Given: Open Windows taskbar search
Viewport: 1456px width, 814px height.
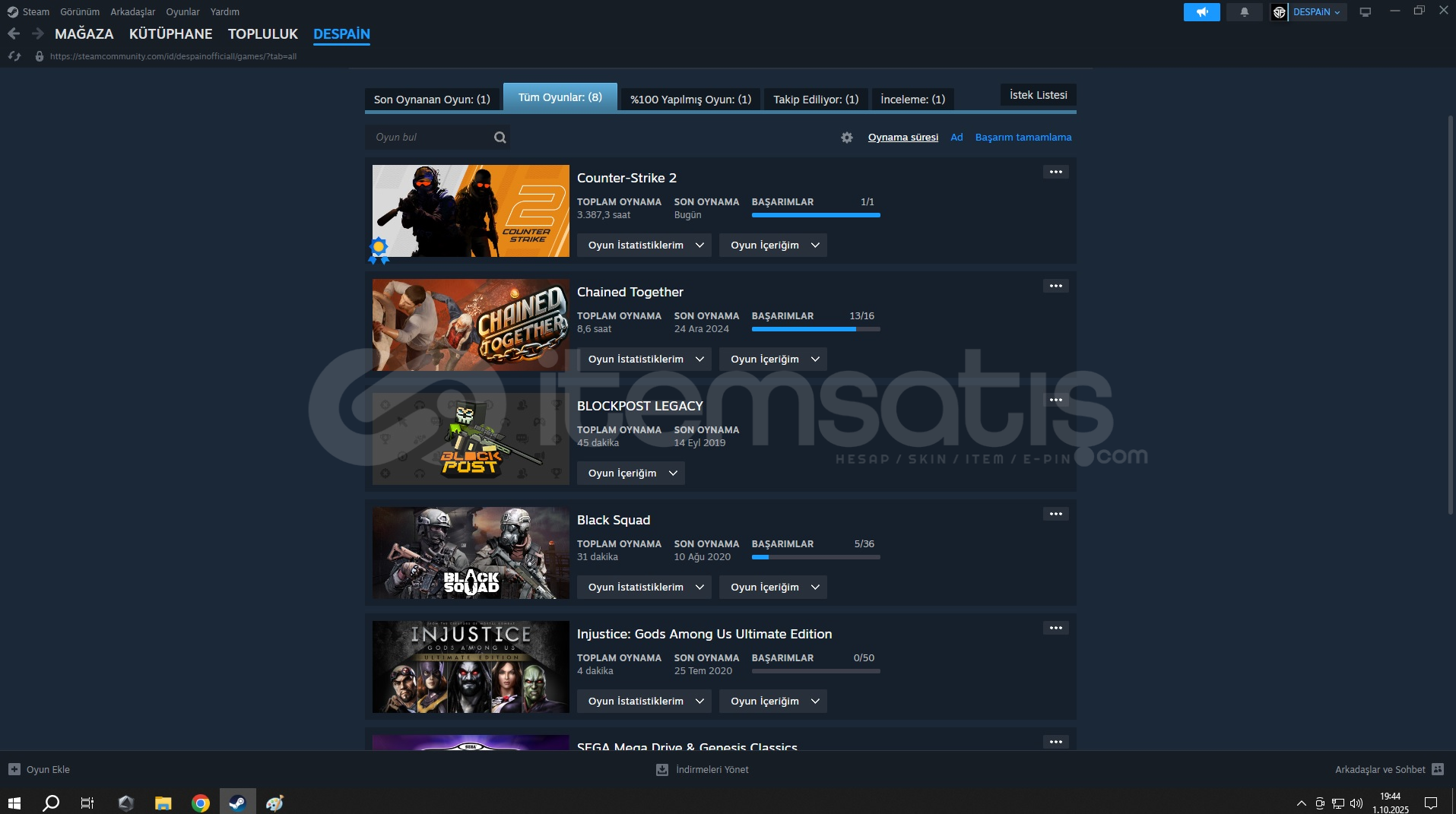Looking at the screenshot, I should pyautogui.click(x=51, y=803).
